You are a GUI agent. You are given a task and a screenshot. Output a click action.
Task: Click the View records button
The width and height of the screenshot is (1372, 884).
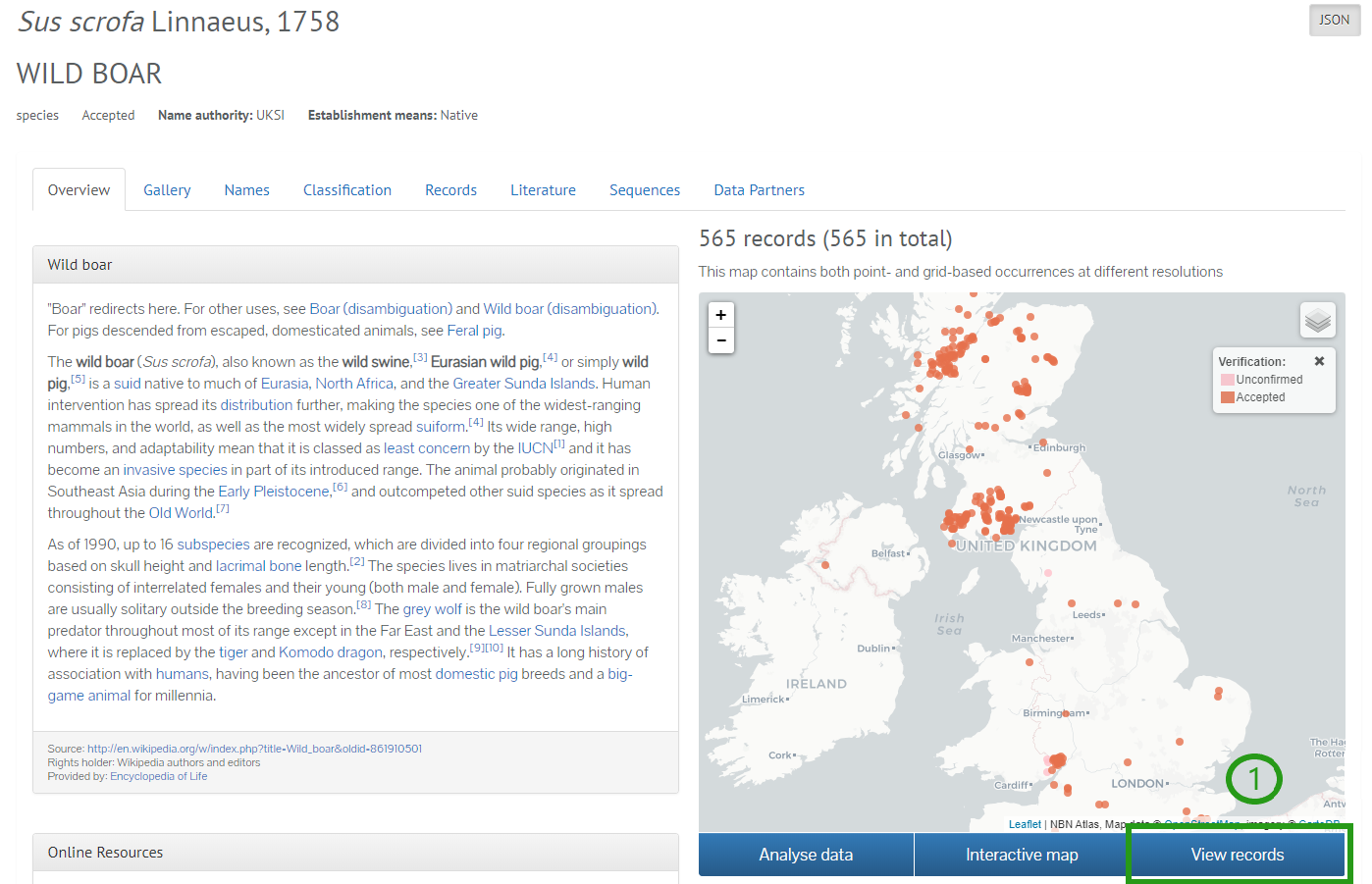[1237, 855]
